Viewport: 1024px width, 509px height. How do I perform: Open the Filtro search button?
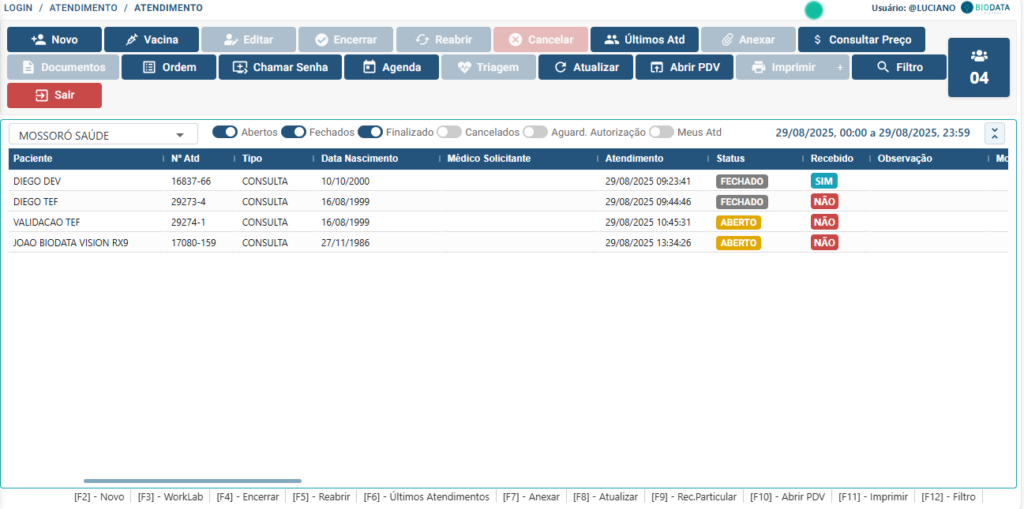pos(899,68)
